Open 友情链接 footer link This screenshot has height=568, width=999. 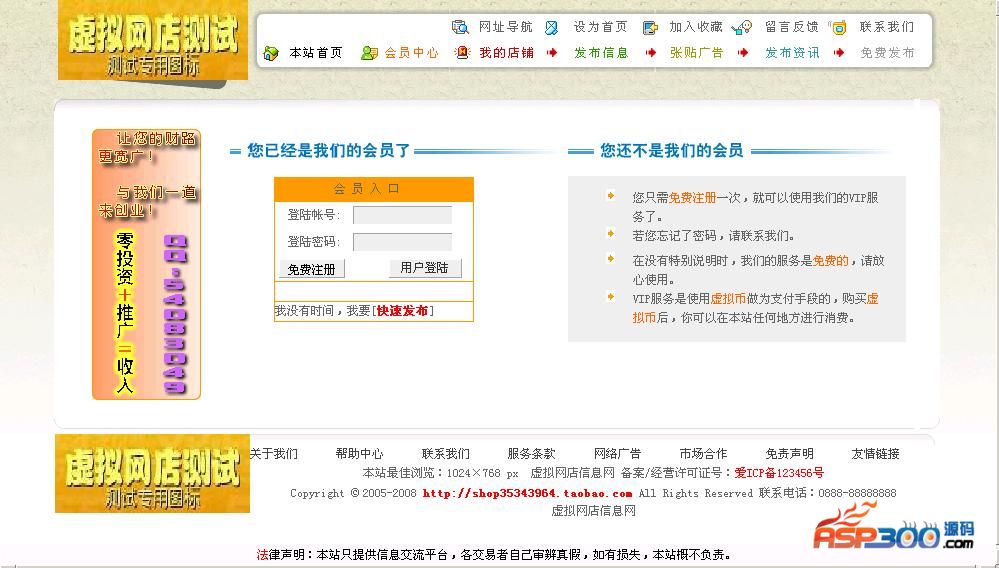tap(875, 454)
